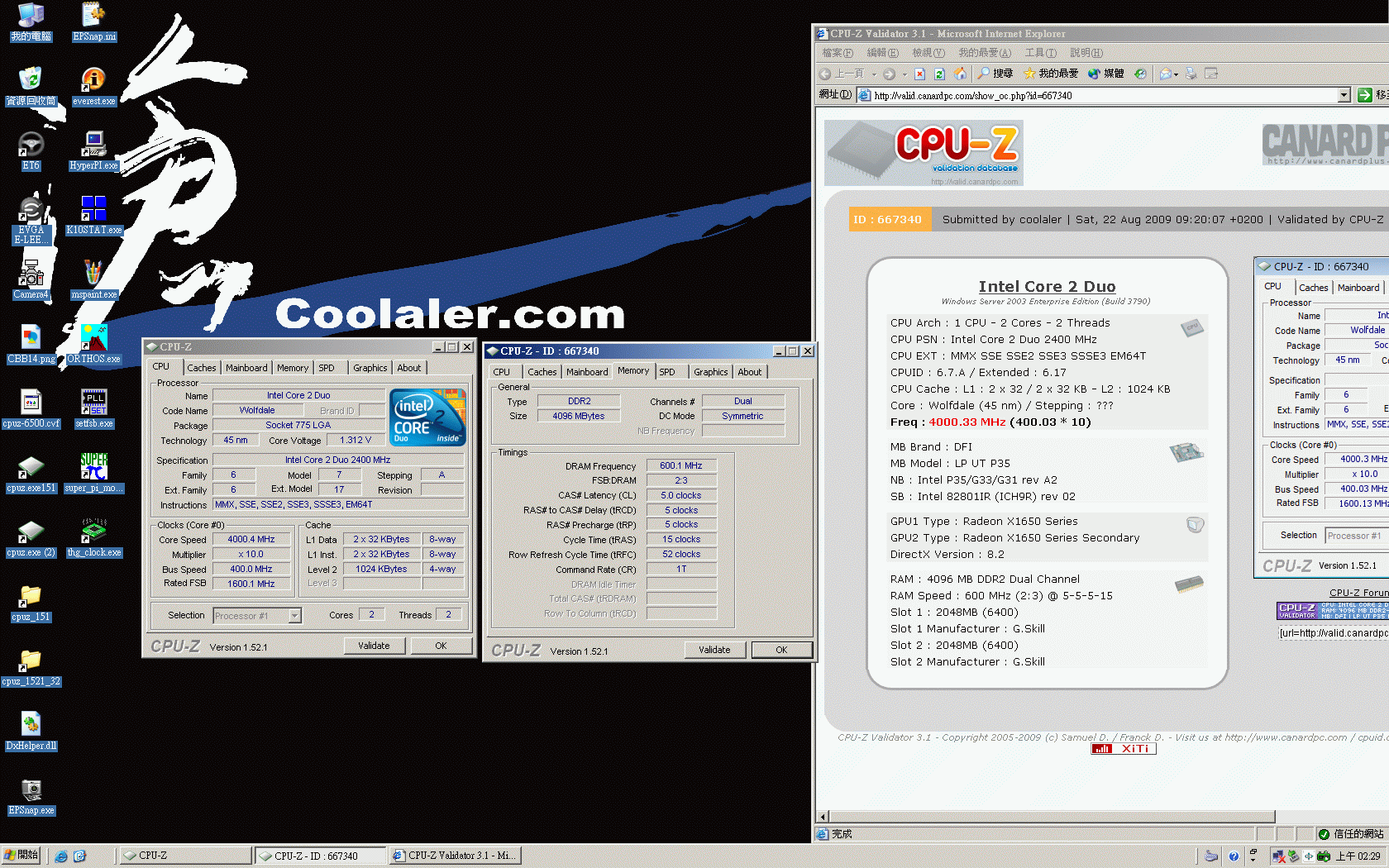Click the [url=http://valid.canardpc forum code field
1389x868 pixels.
[x=1334, y=633]
